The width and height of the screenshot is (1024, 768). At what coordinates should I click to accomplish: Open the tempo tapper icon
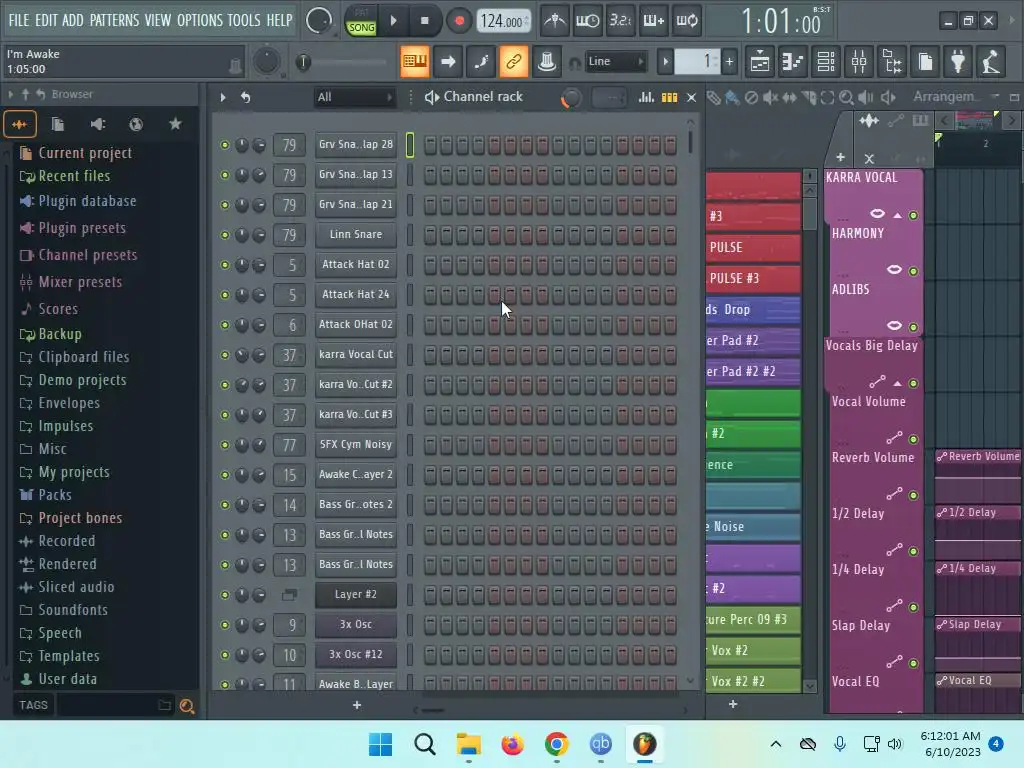[x=991, y=62]
